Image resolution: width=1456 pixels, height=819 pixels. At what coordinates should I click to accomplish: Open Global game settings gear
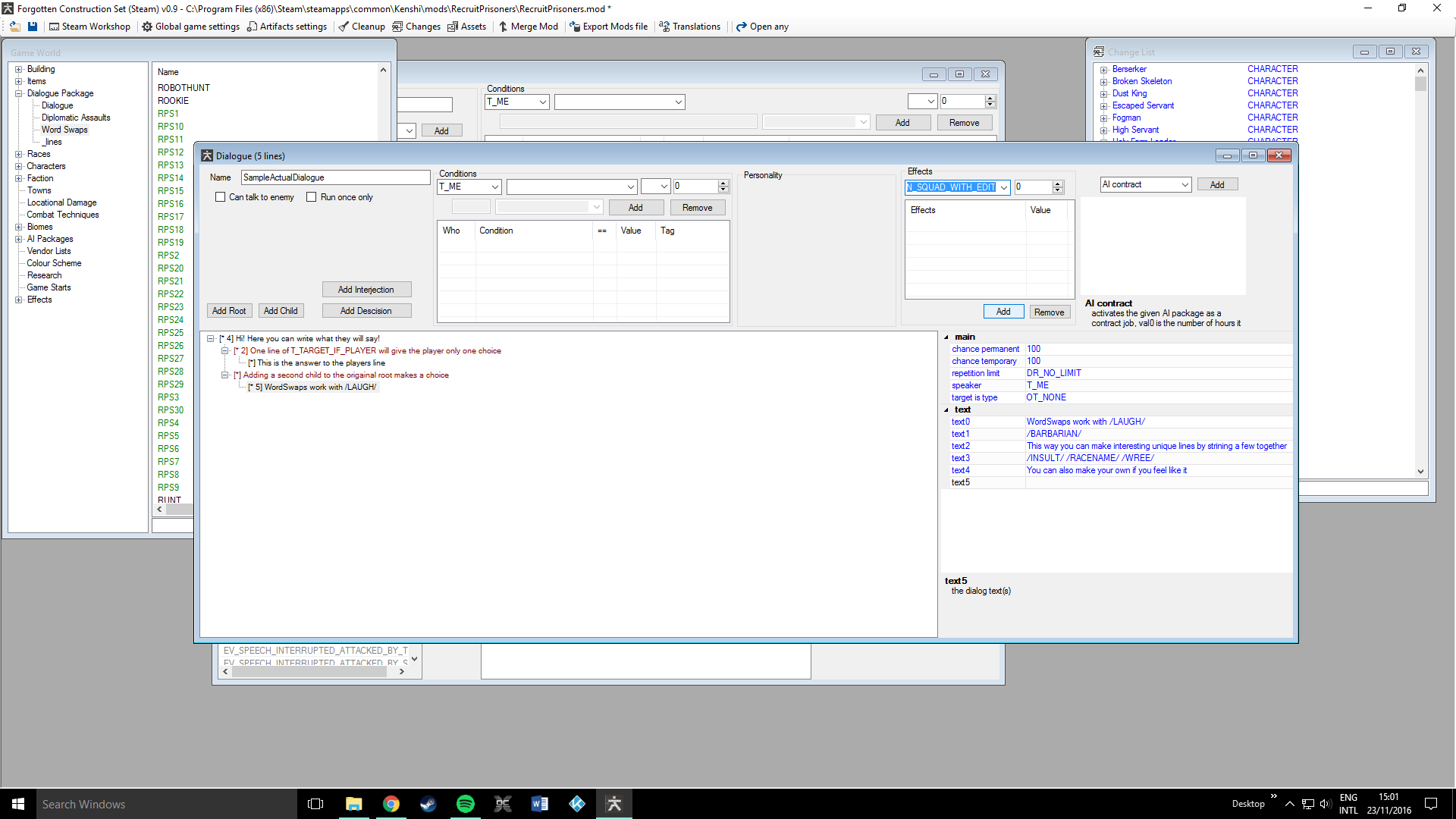pos(190,27)
